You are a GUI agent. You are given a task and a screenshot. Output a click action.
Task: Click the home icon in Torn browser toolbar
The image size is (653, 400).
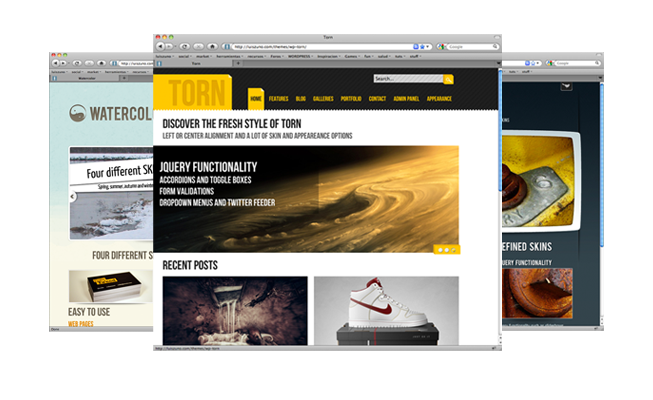pyautogui.click(x=212, y=46)
